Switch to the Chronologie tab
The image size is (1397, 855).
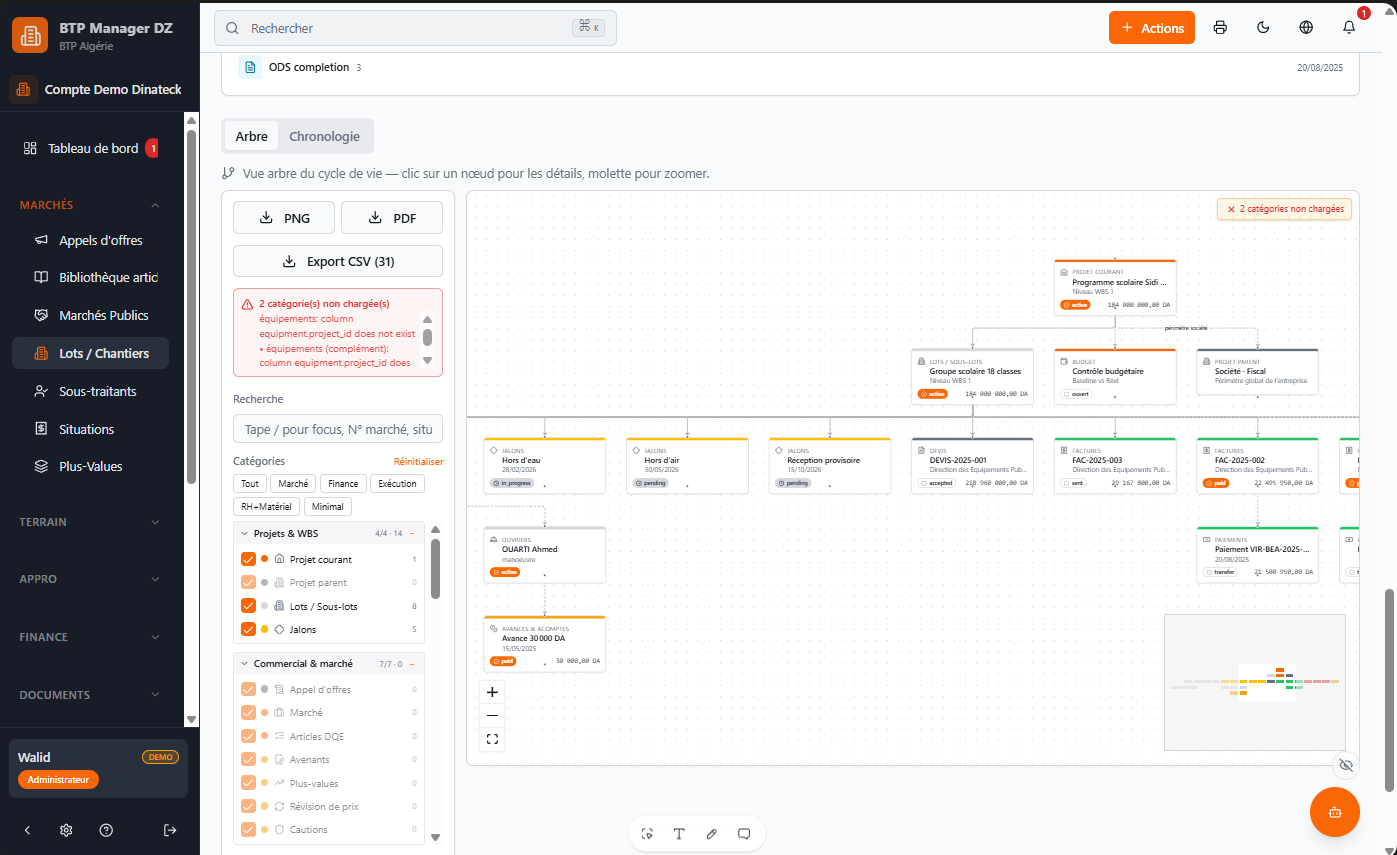point(324,136)
